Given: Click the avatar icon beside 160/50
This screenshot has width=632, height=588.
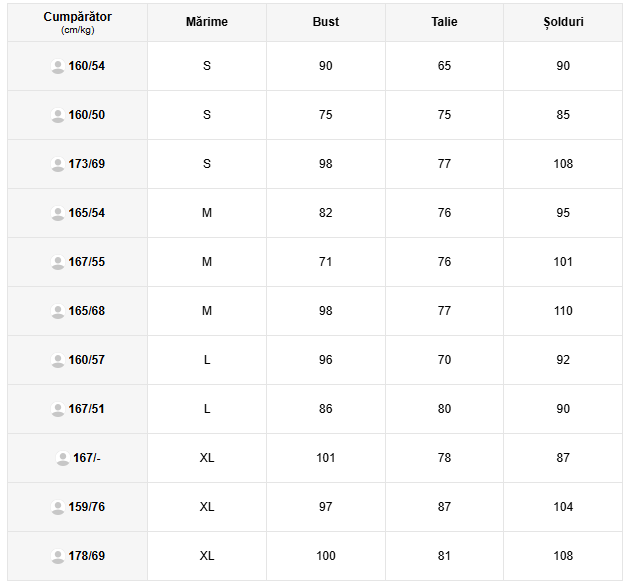Looking at the screenshot, I should tap(58, 115).
